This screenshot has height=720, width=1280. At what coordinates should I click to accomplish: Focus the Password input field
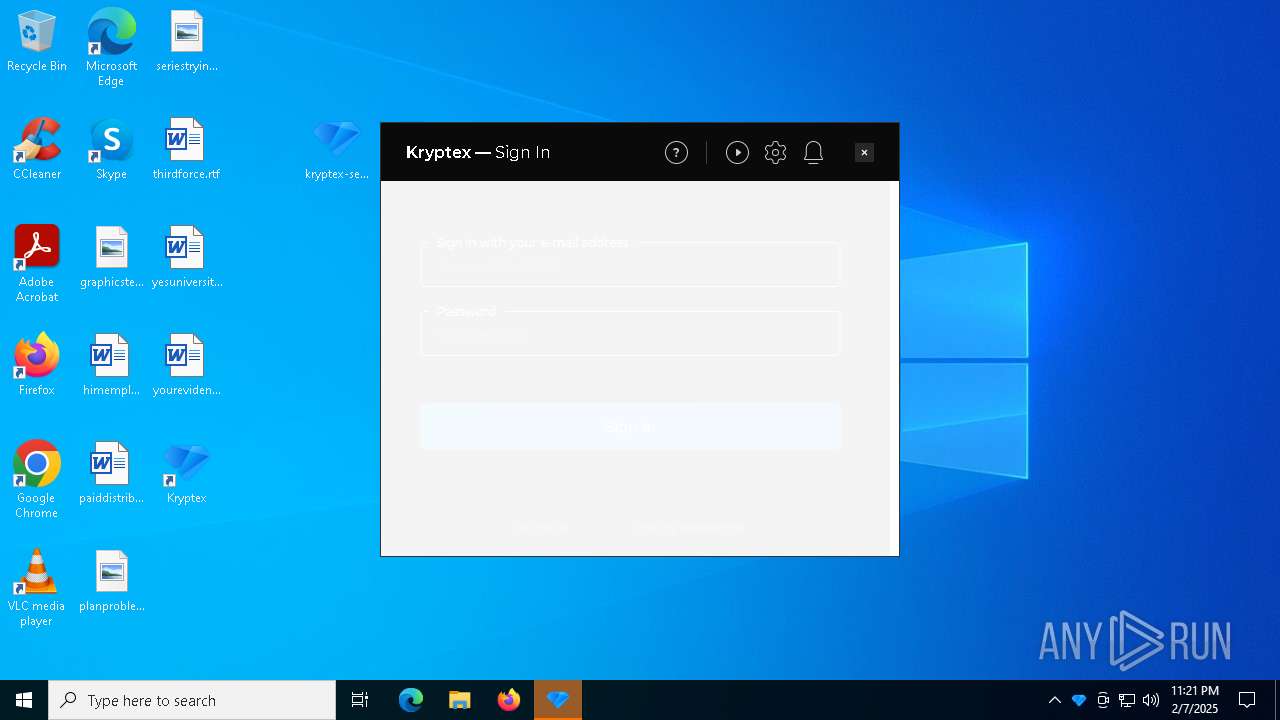[x=630, y=333]
